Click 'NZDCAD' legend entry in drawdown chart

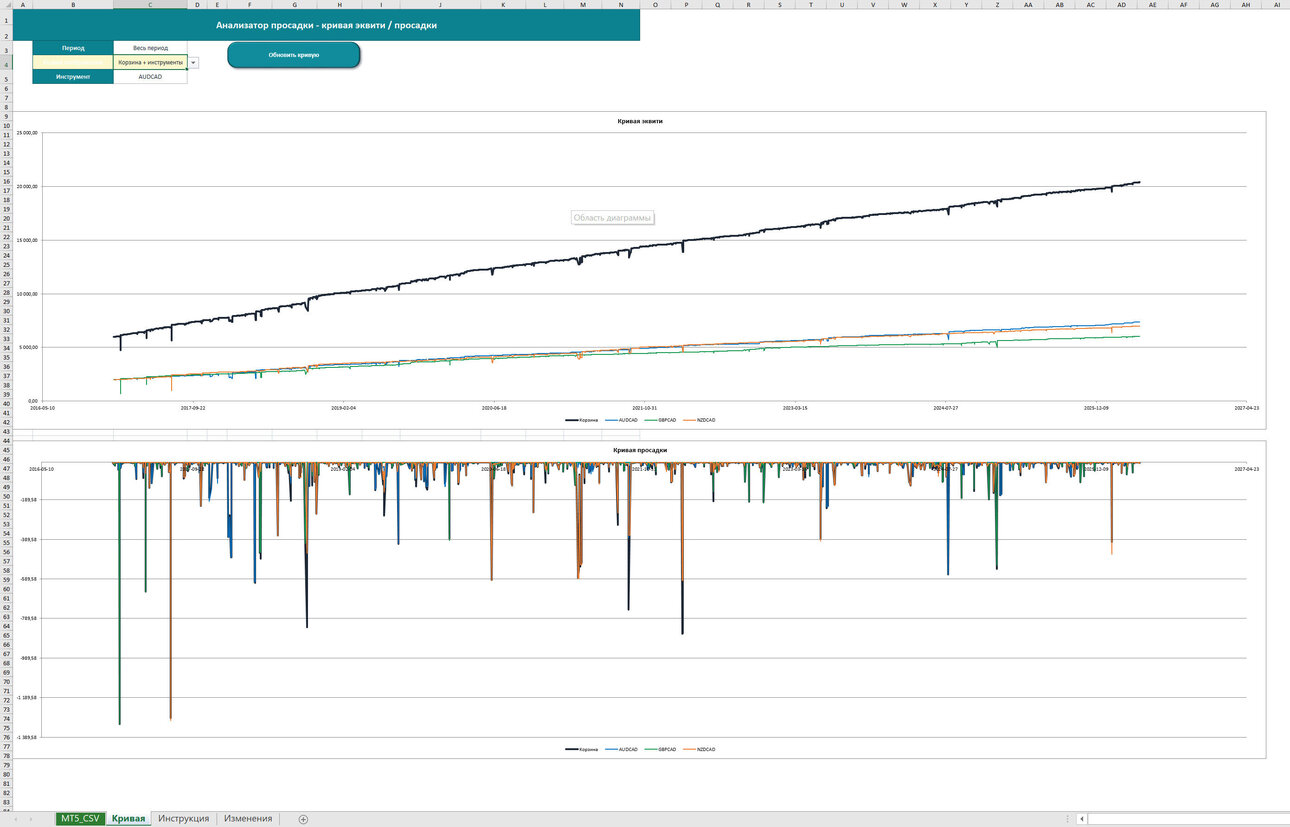[x=700, y=749]
